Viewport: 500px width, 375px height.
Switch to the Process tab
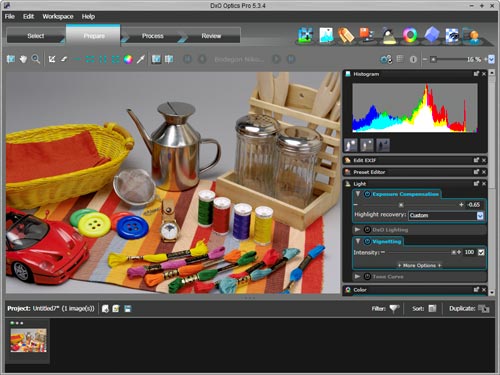153,36
